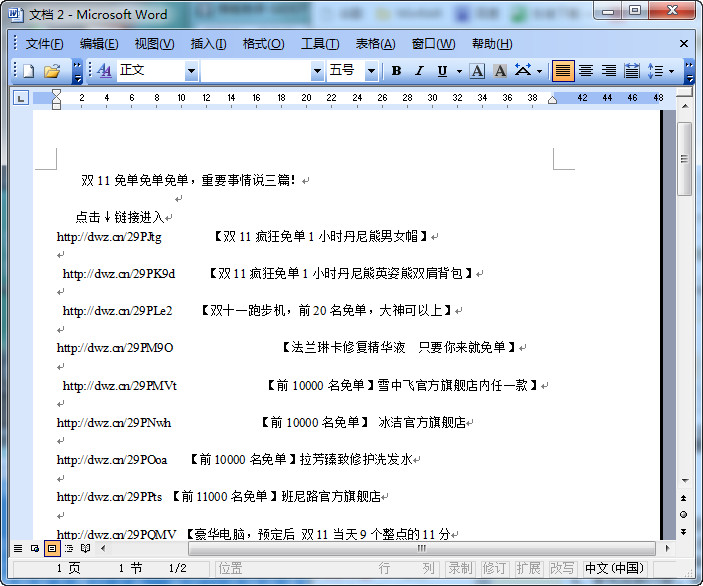703x586 pixels.
Task: Click the tab stop selector on the ruler
Action: (21, 98)
